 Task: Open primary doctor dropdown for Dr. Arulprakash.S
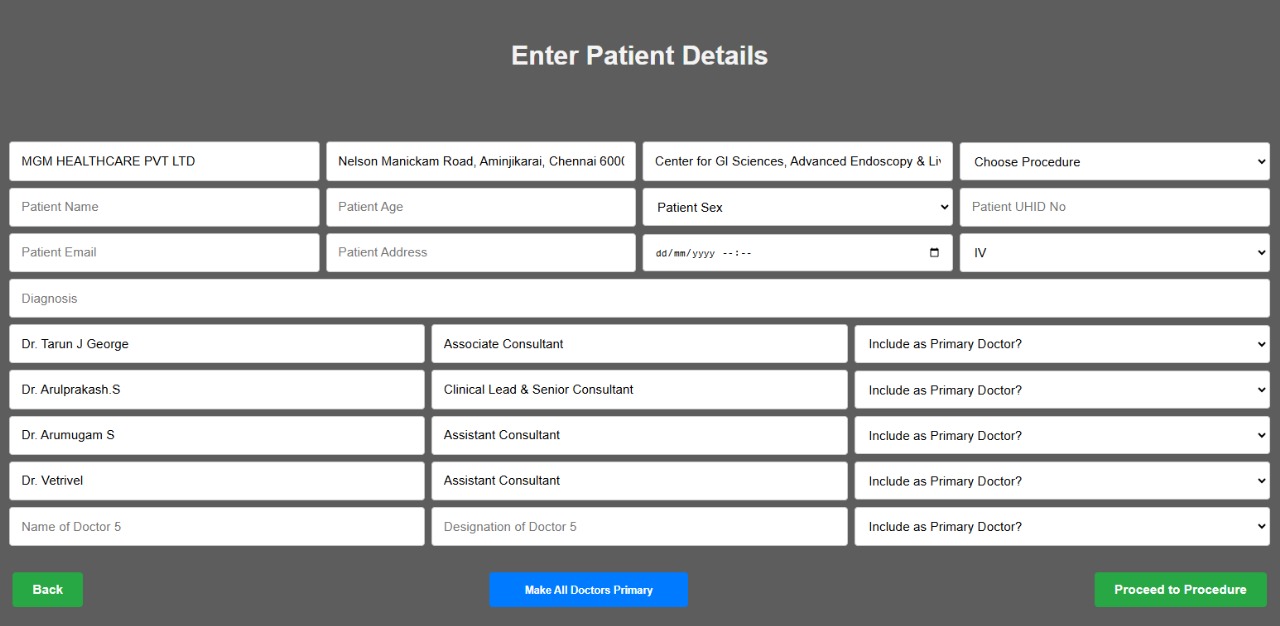(1062, 390)
